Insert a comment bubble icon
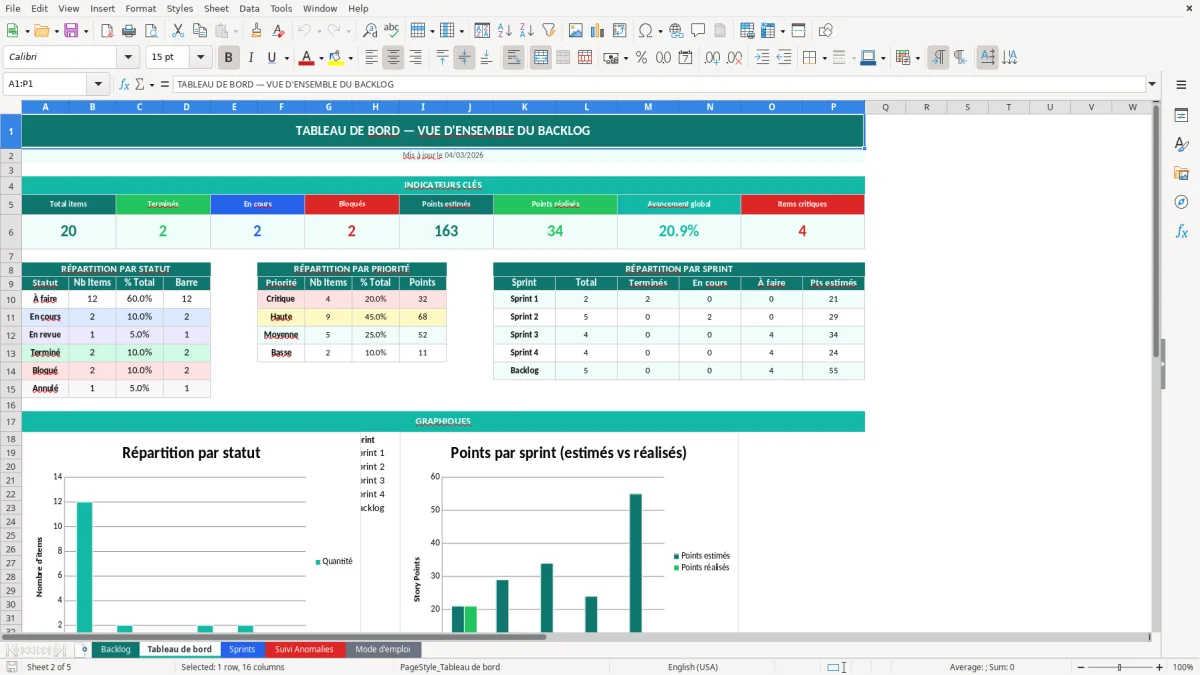 (x=698, y=31)
